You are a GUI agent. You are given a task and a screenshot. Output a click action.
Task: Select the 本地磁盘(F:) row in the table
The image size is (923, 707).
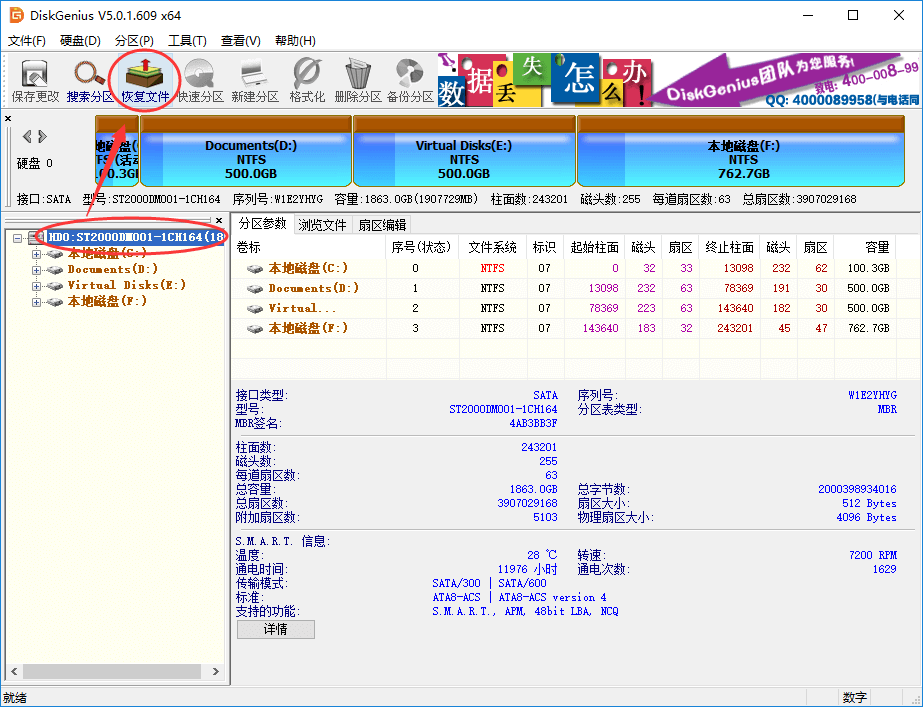(x=566, y=328)
